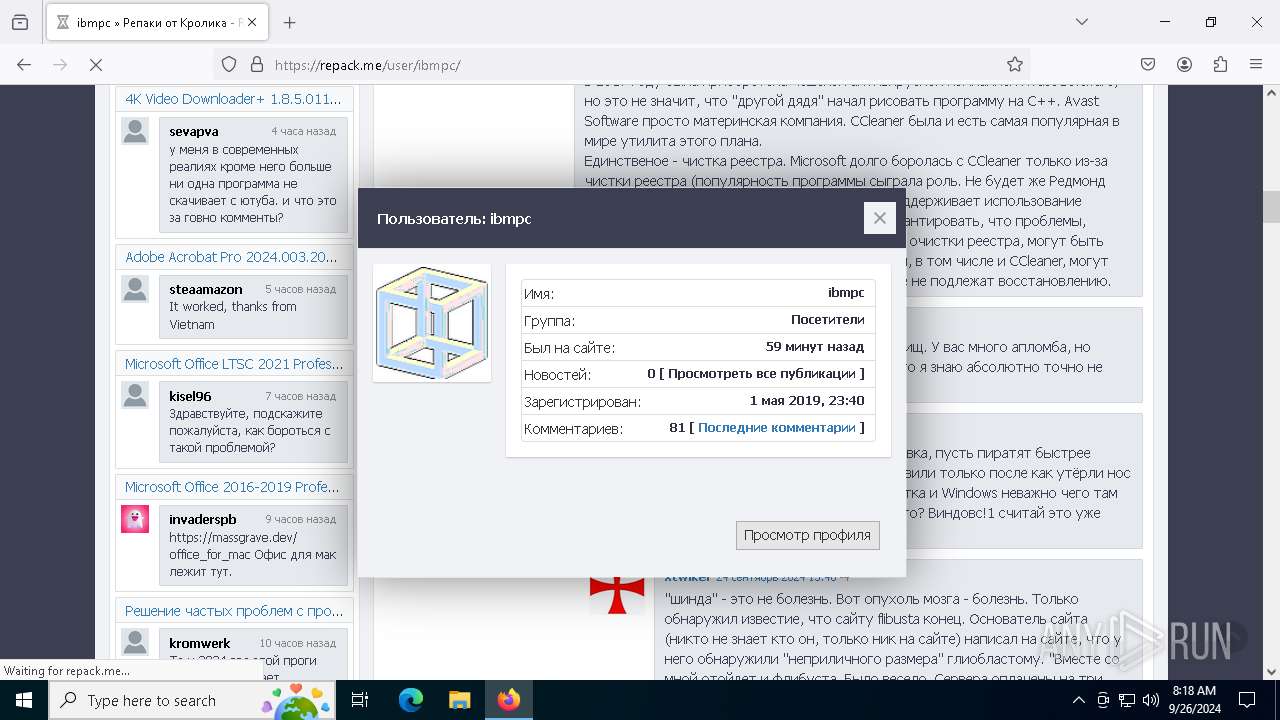Click sevapva user avatar
The height and width of the screenshot is (720, 1280).
pyautogui.click(x=135, y=131)
